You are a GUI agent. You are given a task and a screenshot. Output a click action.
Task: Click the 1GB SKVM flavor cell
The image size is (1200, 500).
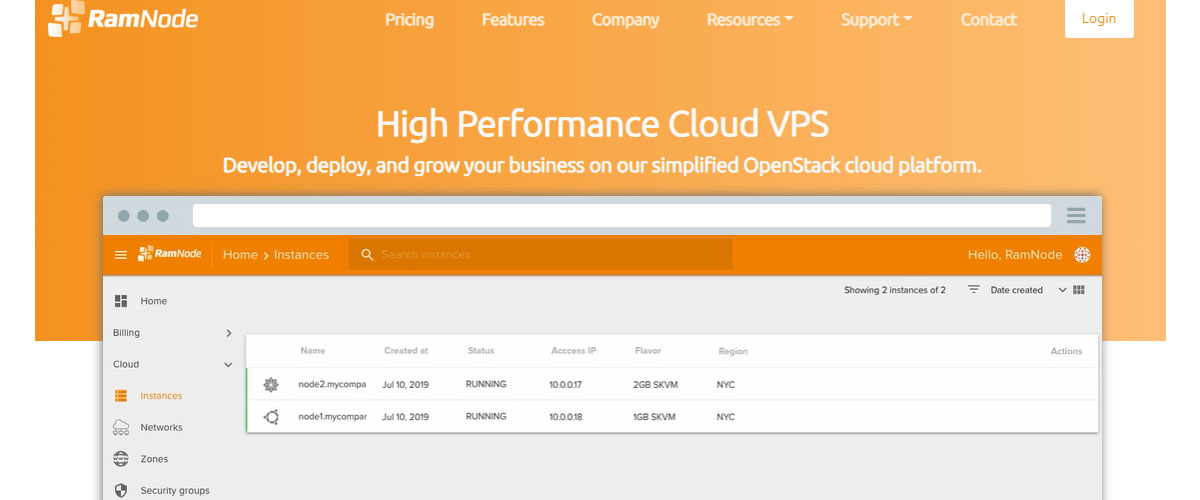click(x=656, y=416)
